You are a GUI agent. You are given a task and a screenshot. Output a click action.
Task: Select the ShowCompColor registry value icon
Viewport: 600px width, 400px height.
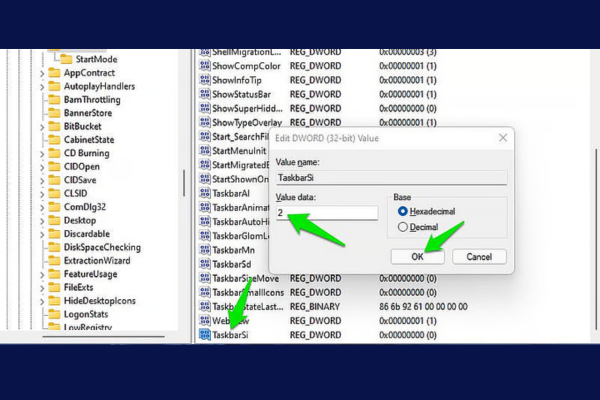point(205,66)
